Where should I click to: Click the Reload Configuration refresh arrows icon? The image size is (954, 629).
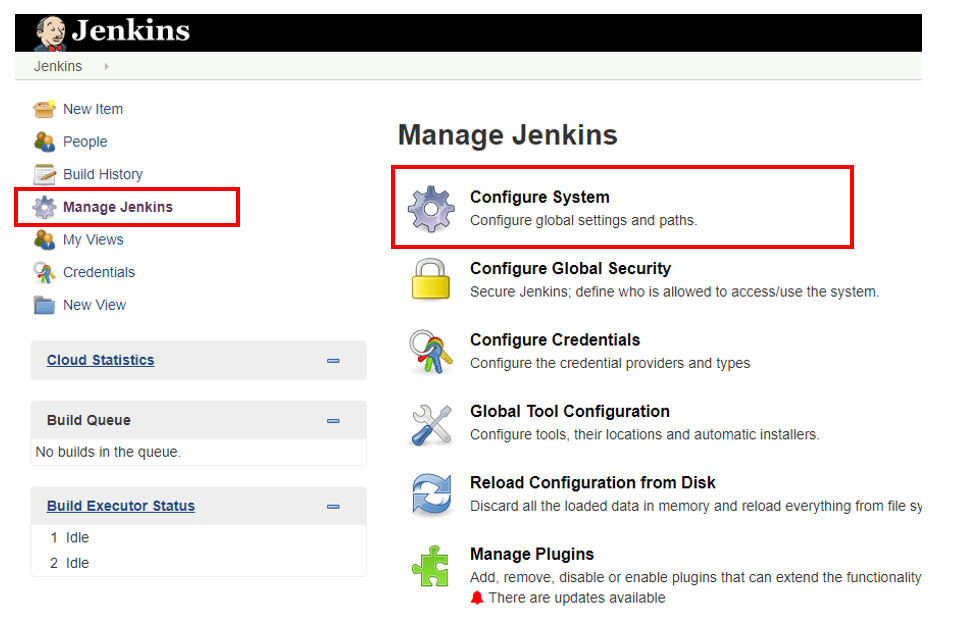(x=431, y=494)
